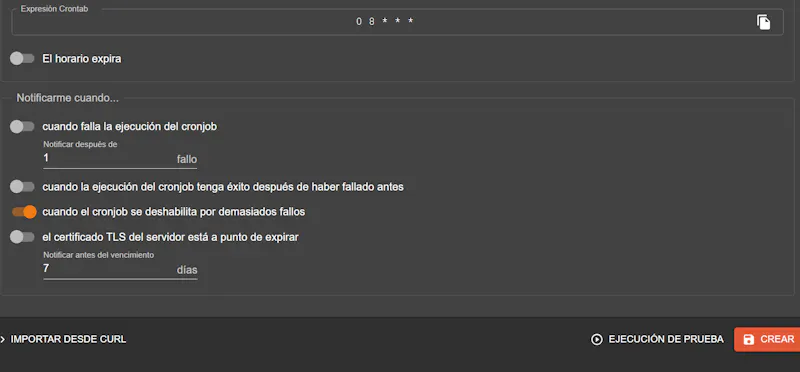Enable TLS certificate expiry notification switch
Image resolution: width=800 pixels, height=372 pixels.
[22, 237]
